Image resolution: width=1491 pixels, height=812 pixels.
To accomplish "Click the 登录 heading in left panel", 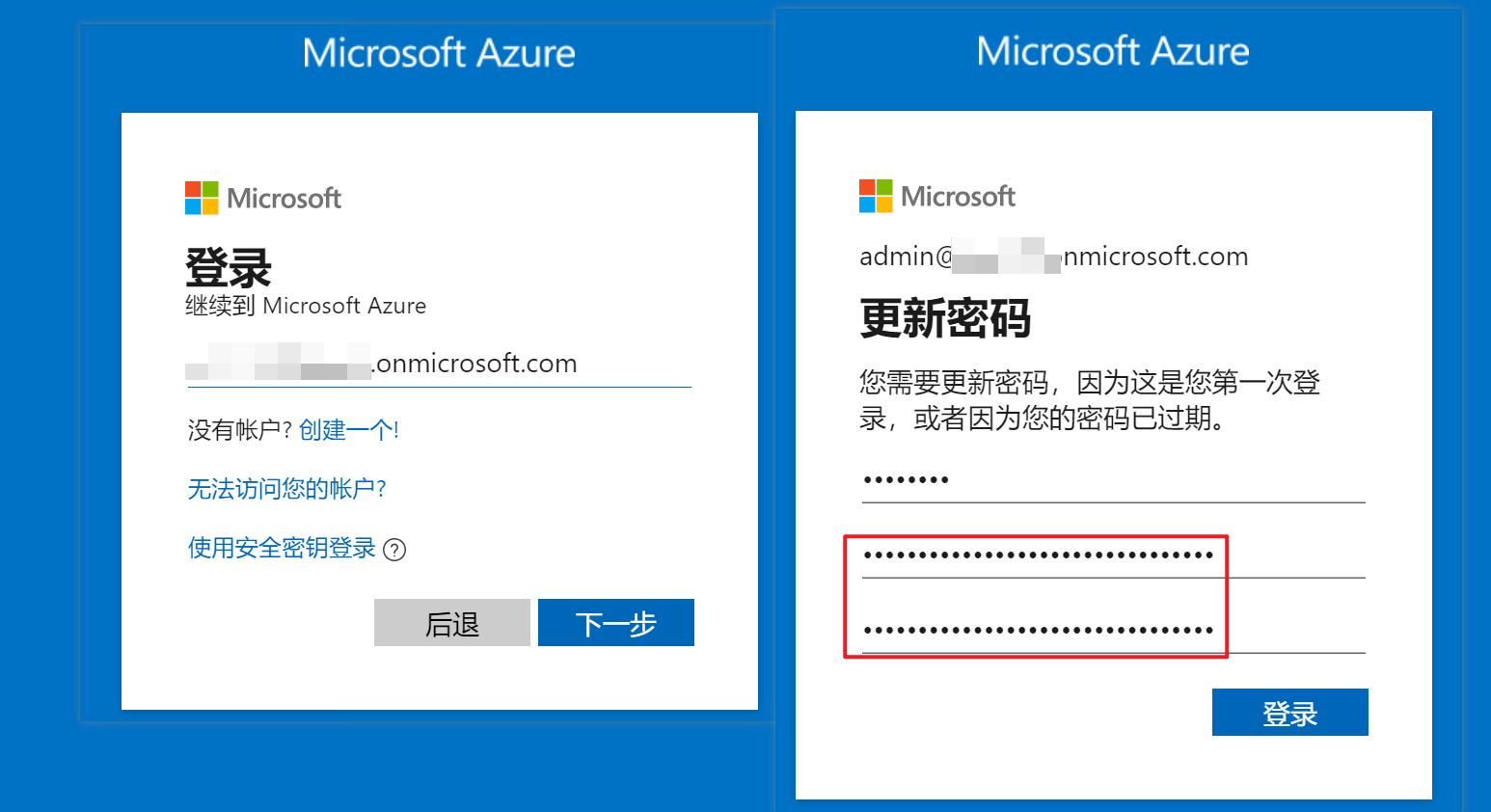I will pos(229,267).
